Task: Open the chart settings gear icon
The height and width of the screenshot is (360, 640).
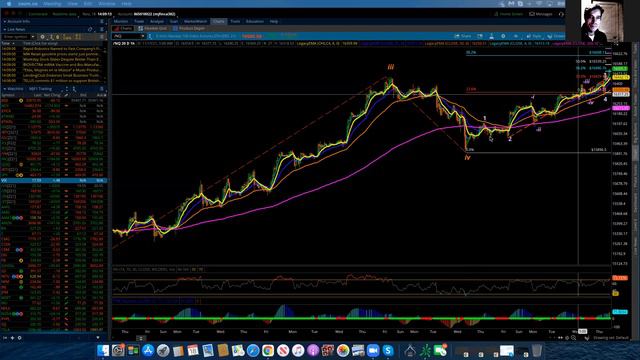Action: [x=503, y=36]
